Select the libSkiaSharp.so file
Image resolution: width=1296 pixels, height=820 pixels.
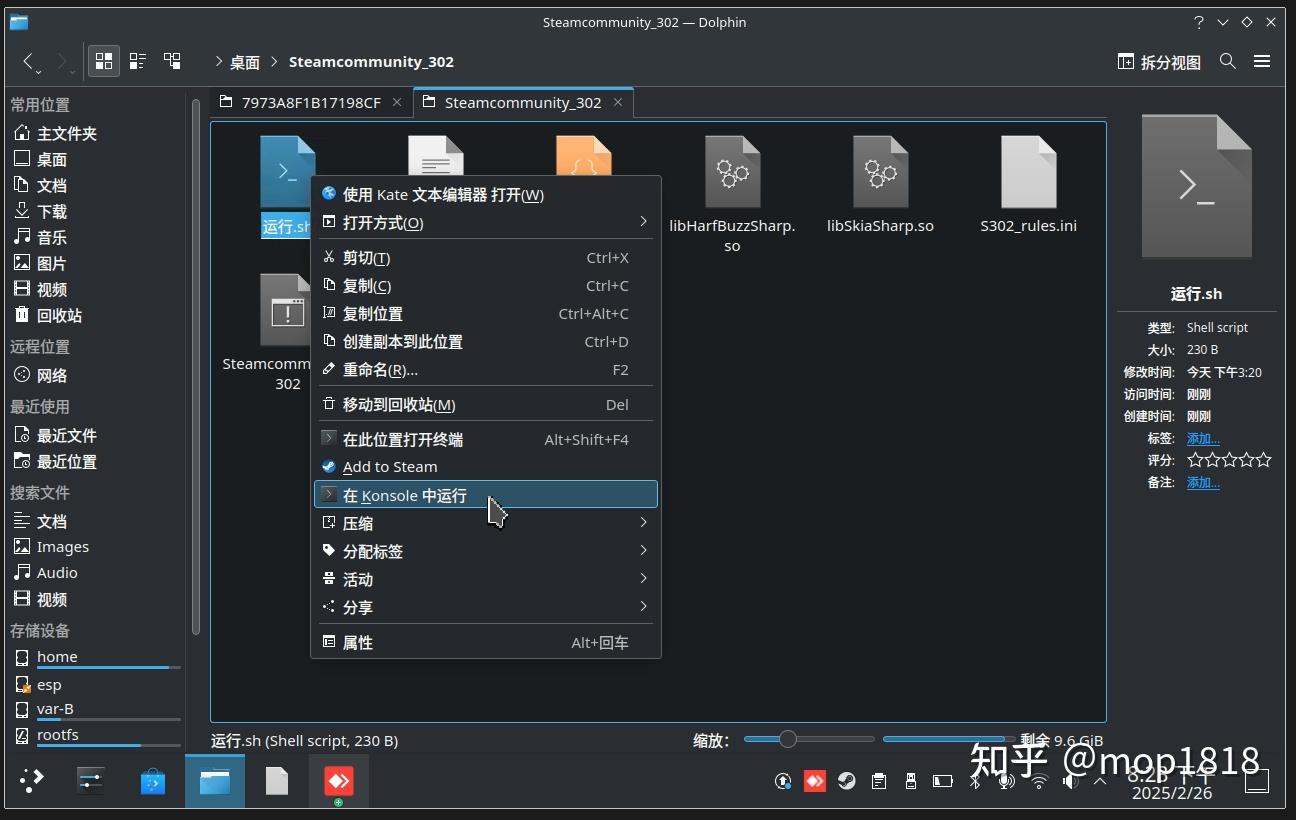[x=880, y=185]
